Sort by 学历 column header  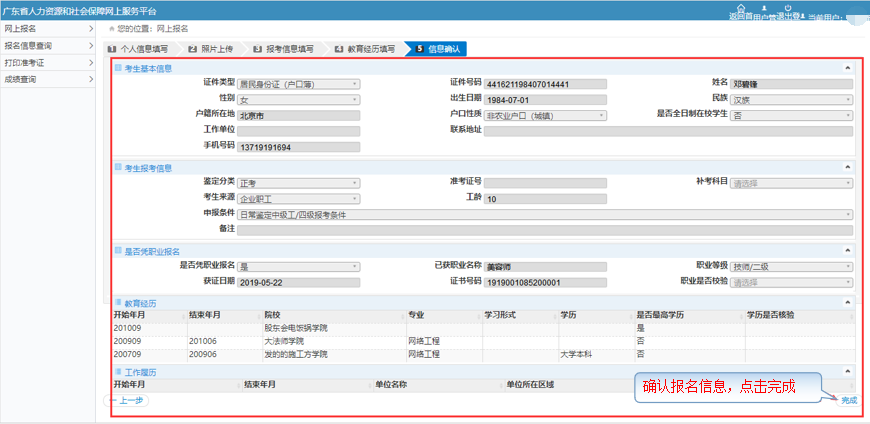[x=596, y=315]
